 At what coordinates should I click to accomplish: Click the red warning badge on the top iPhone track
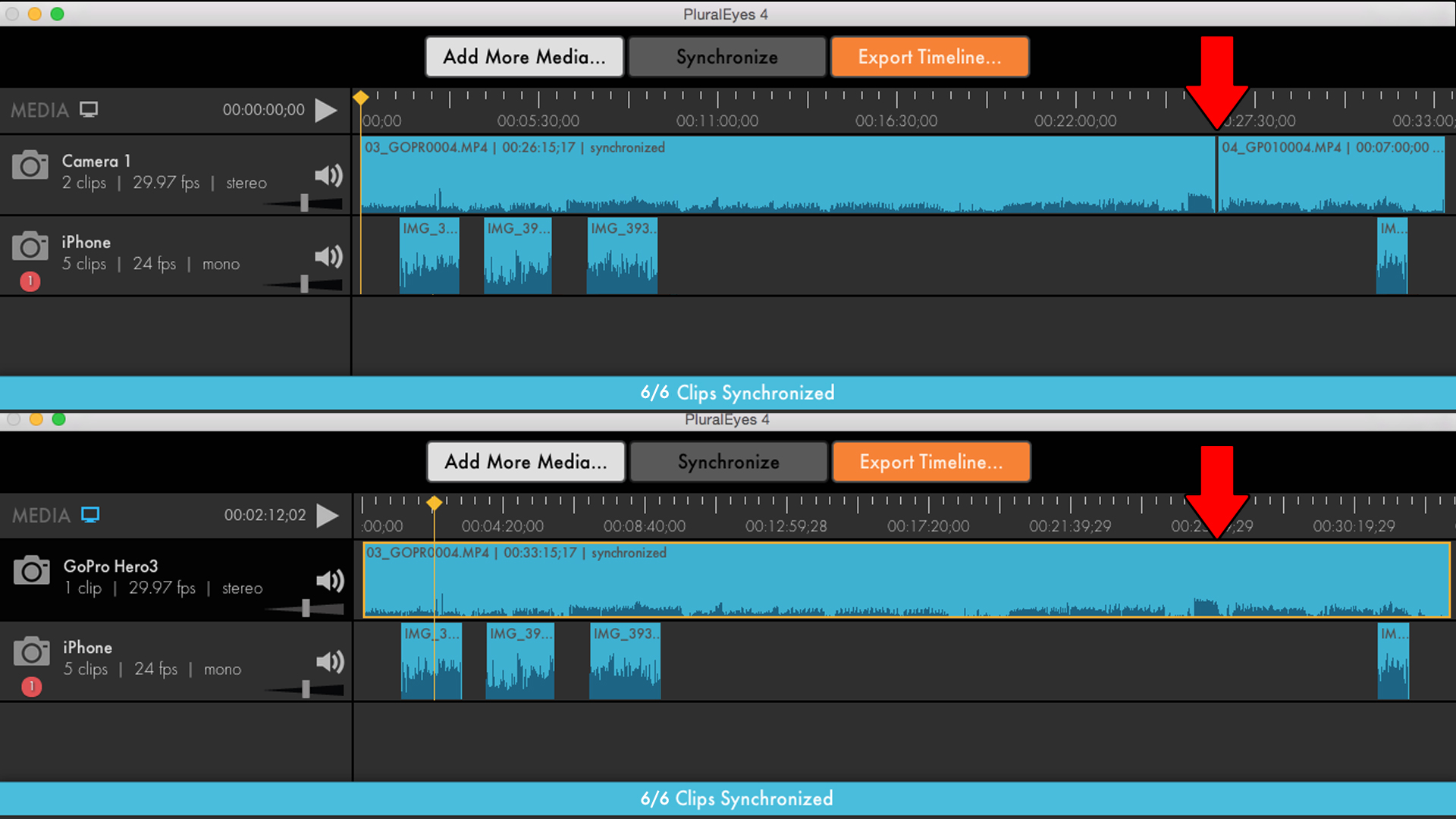click(30, 281)
